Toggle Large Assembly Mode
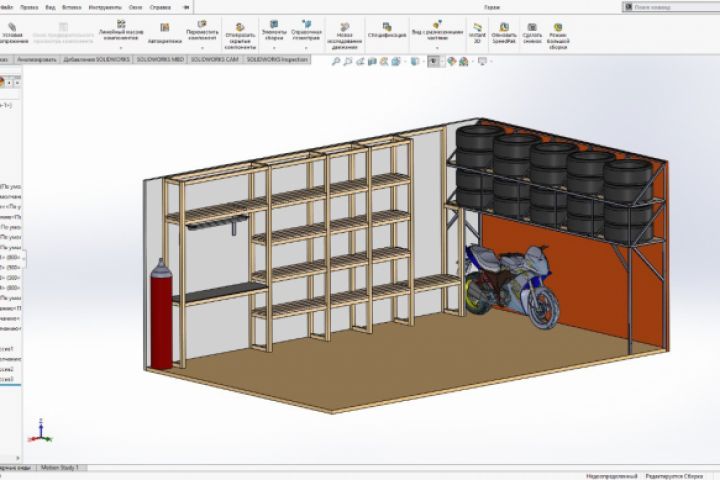This screenshot has height=480, width=720. click(x=558, y=36)
